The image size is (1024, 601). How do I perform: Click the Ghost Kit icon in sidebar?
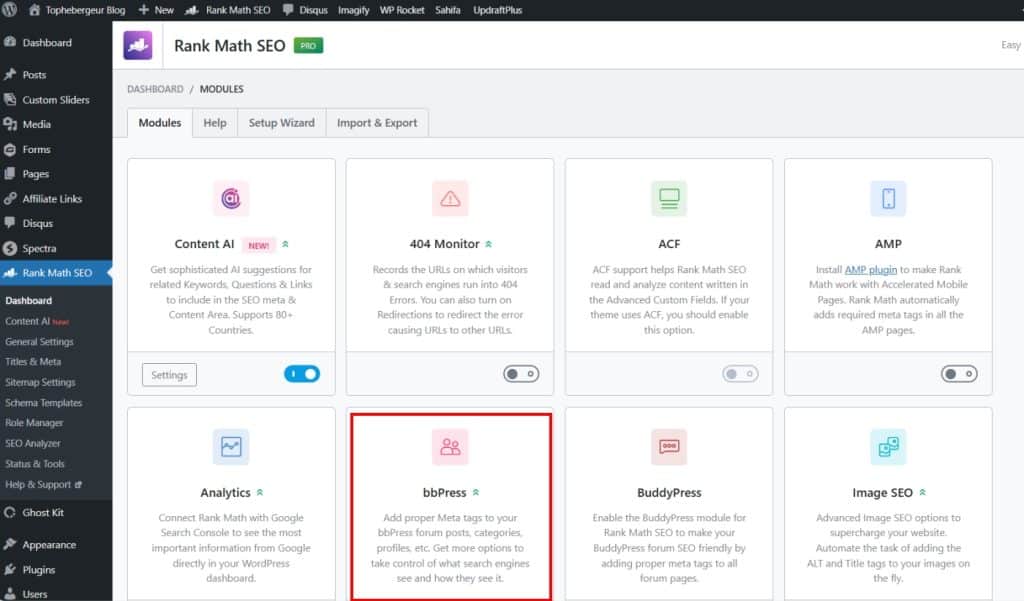10,513
